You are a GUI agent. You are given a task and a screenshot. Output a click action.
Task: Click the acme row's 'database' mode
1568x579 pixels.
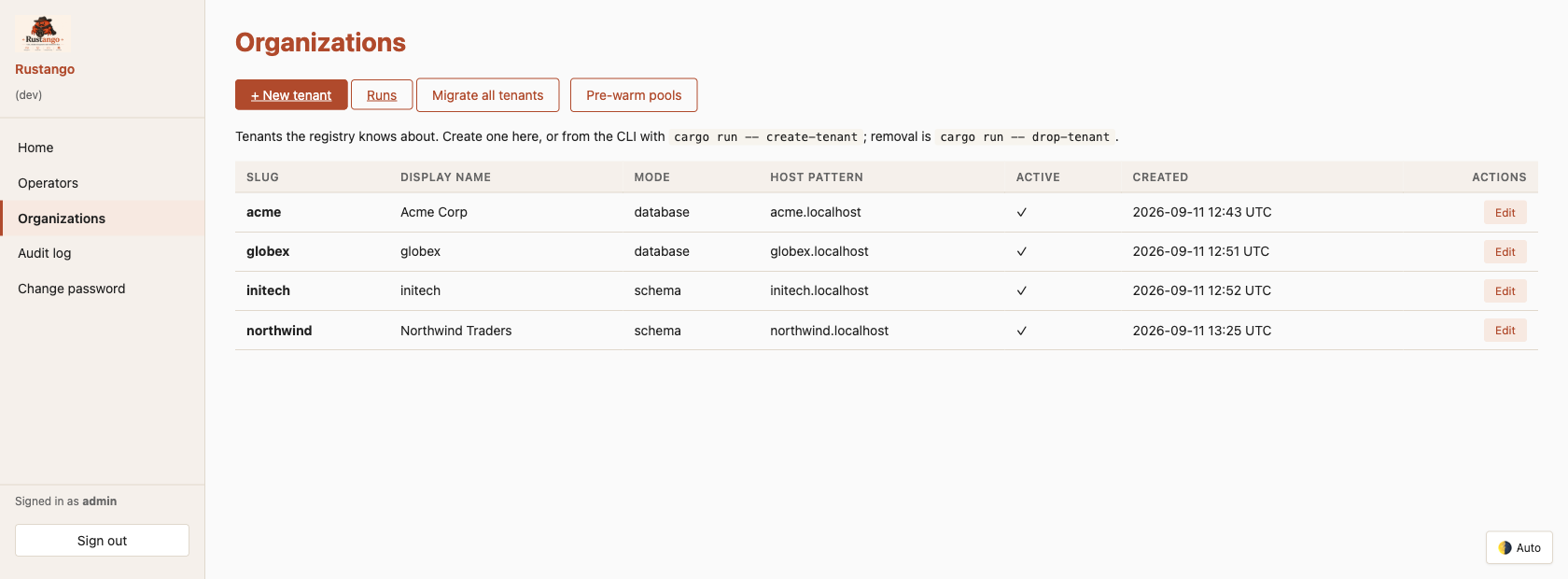click(x=662, y=212)
